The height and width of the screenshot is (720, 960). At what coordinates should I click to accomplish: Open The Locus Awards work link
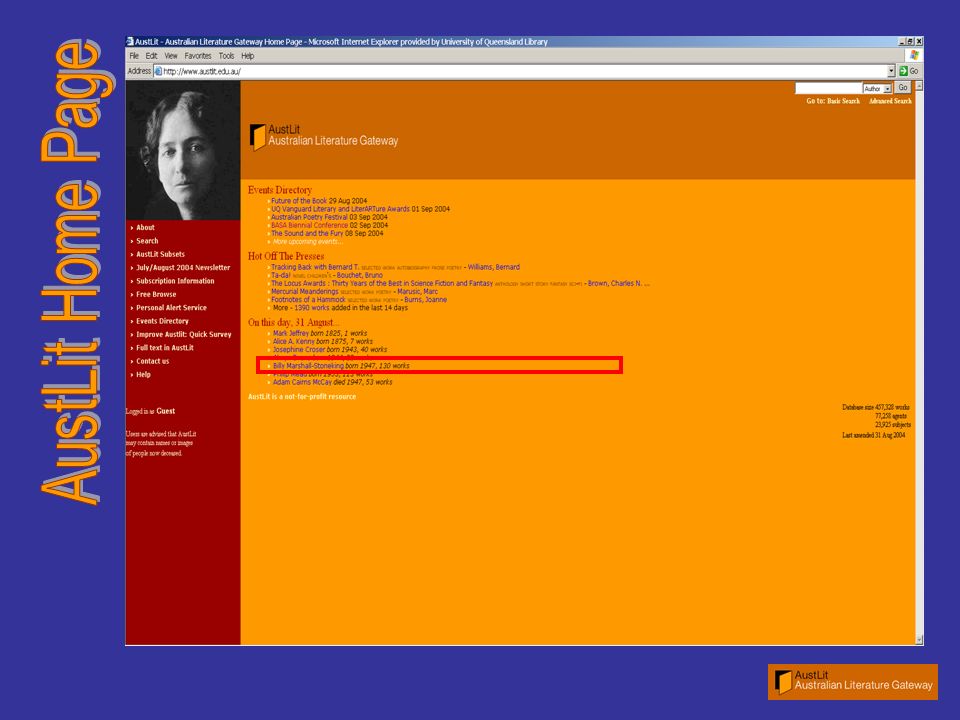pos(382,283)
